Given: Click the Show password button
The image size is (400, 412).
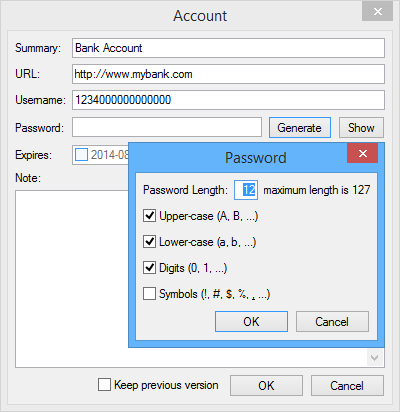Looking at the screenshot, I should pos(361,127).
